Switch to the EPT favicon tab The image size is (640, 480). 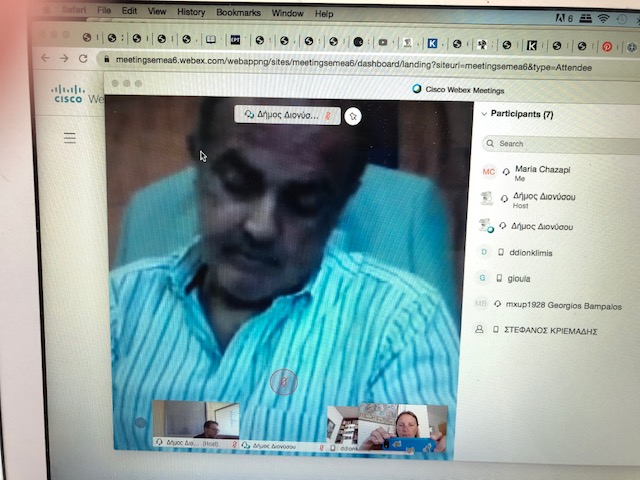(236, 40)
